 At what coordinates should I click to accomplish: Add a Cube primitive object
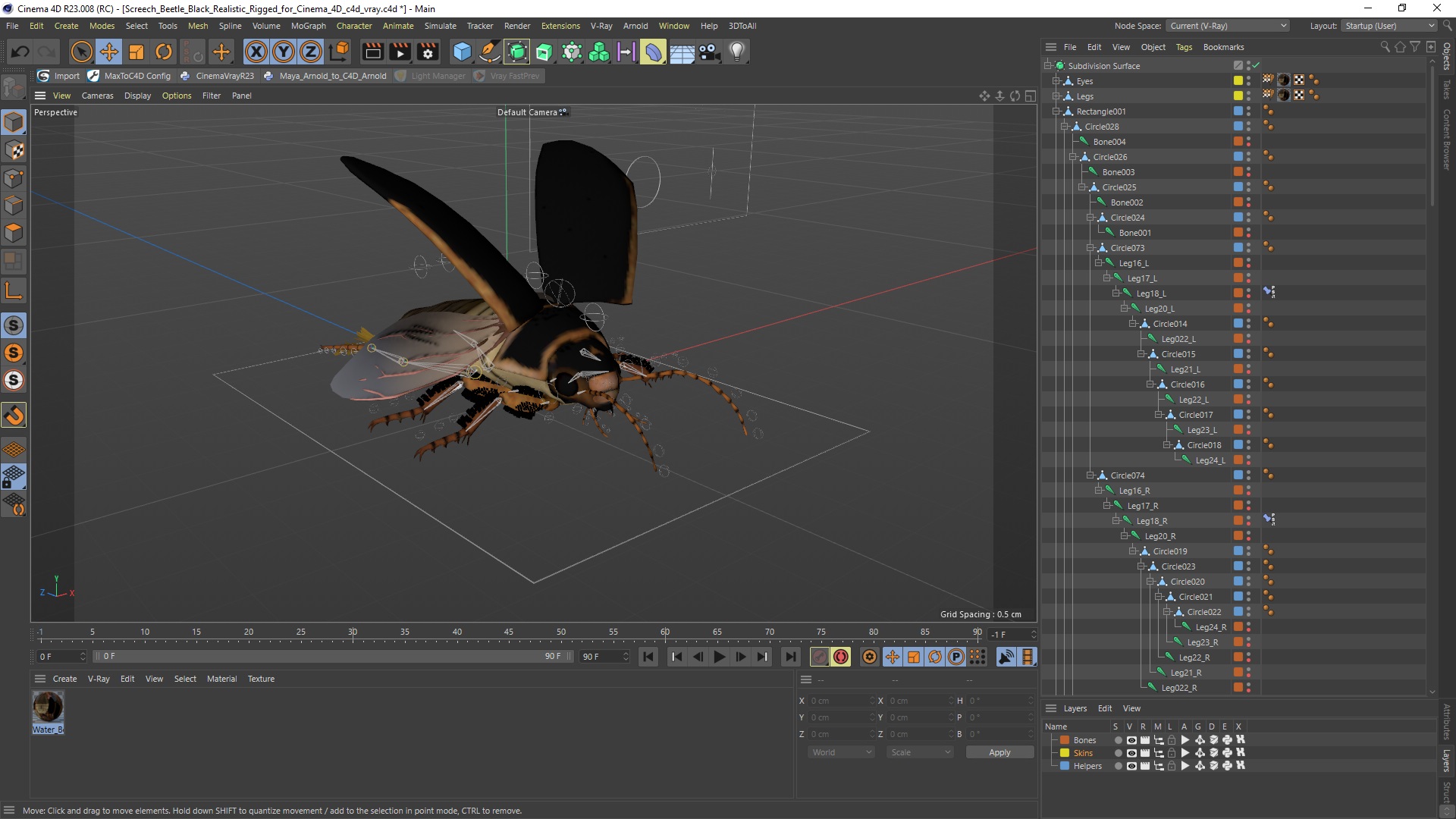[x=462, y=52]
